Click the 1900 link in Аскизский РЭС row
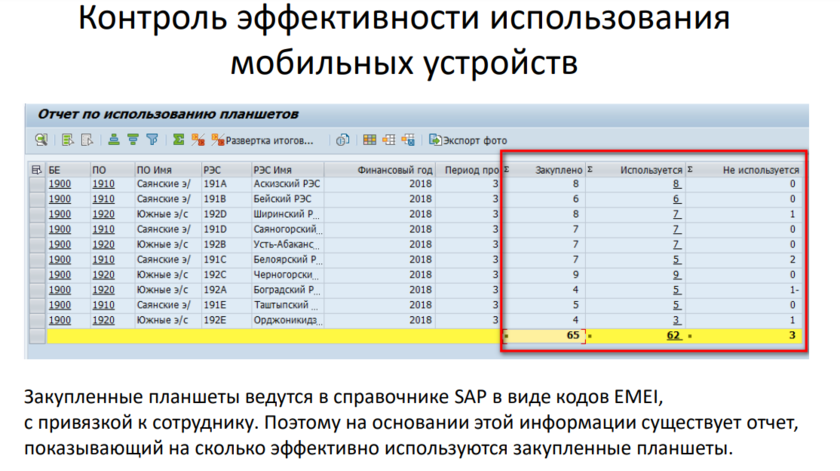840x471 pixels. [60, 184]
